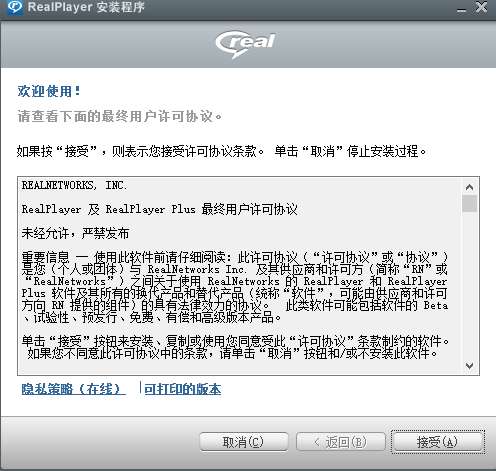Viewport: 496px width, 471px height.
Task: Click the empty scrollbar track below the thumb
Action: click(469, 285)
